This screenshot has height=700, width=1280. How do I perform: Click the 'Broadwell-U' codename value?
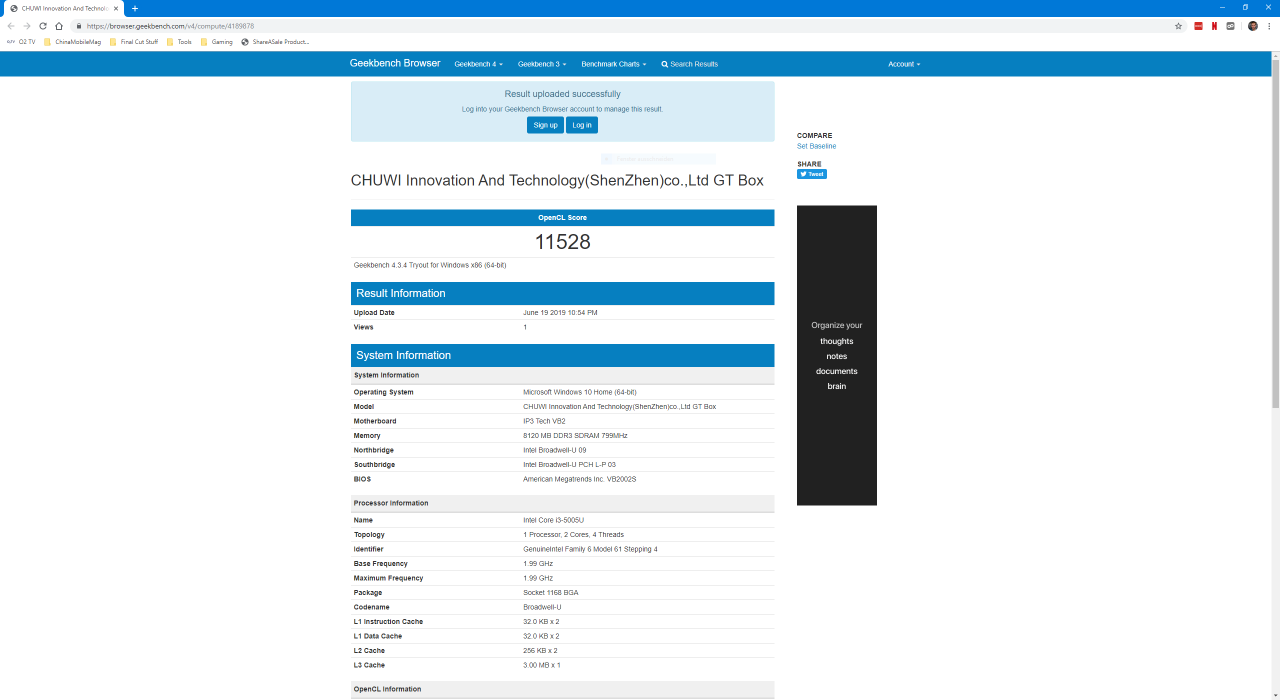pos(542,607)
